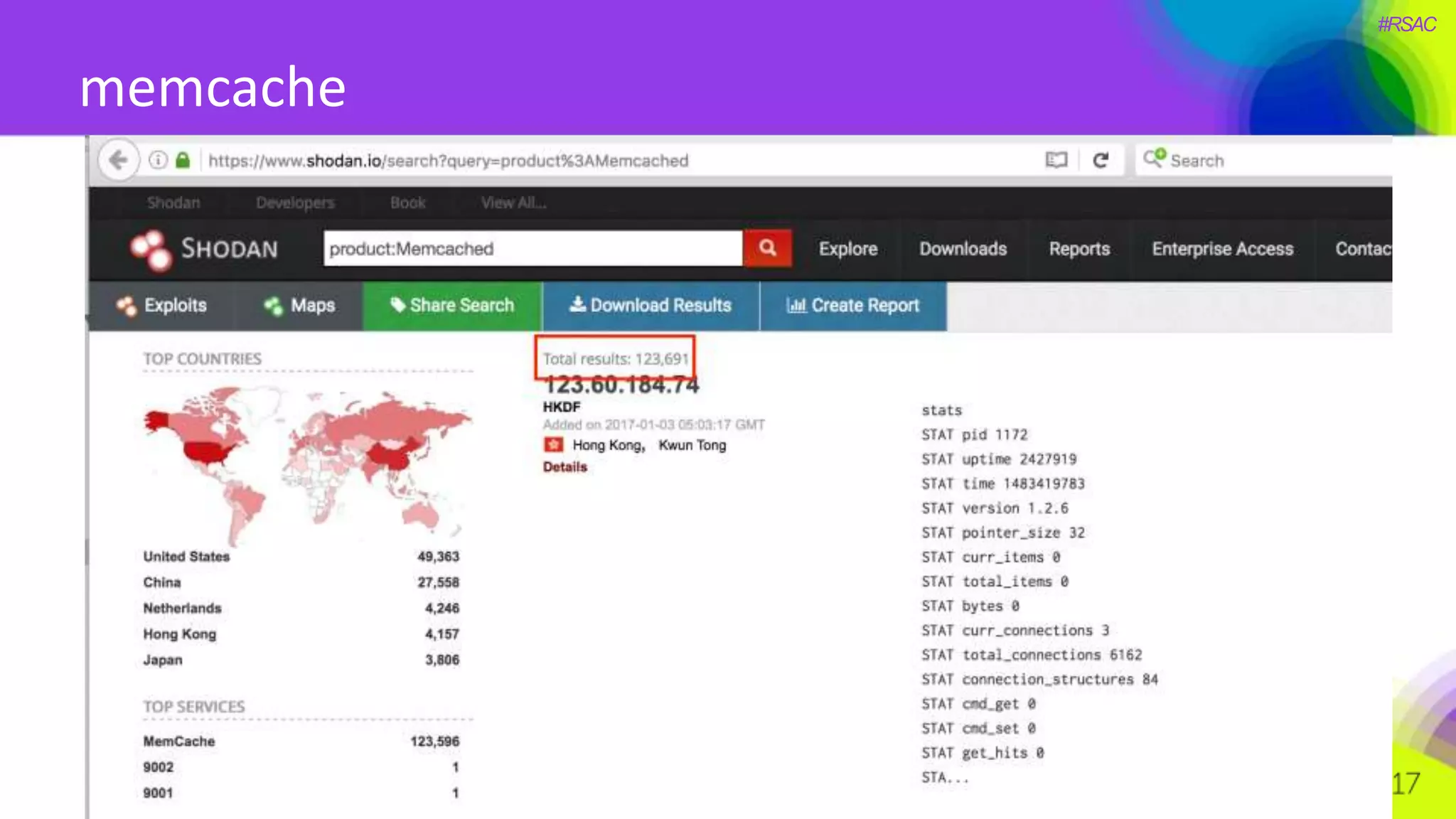Click the 'STAT total_connections 6162' line
Screen dimensions: 1456x819
[1032, 655]
